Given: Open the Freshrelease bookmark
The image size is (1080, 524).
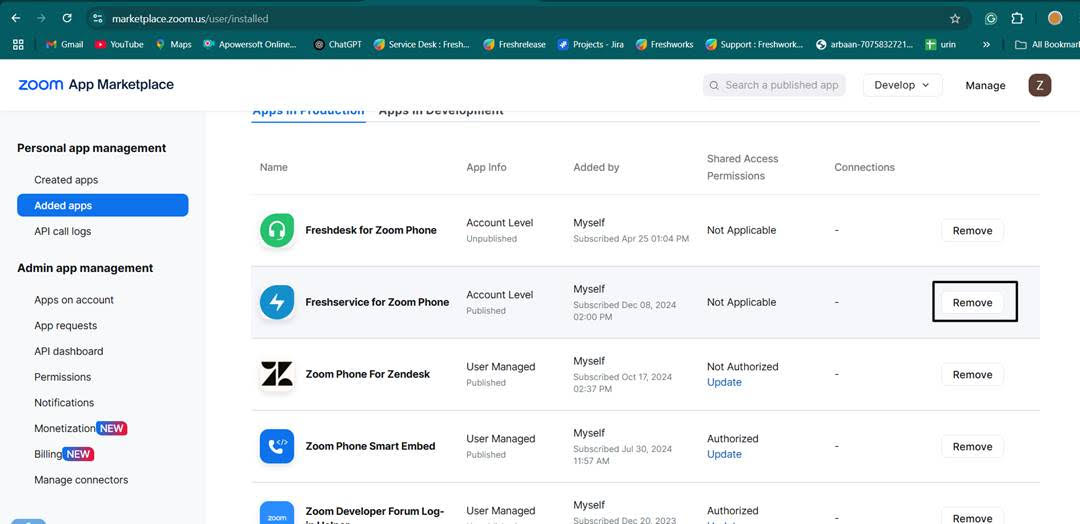Looking at the screenshot, I should pos(515,44).
